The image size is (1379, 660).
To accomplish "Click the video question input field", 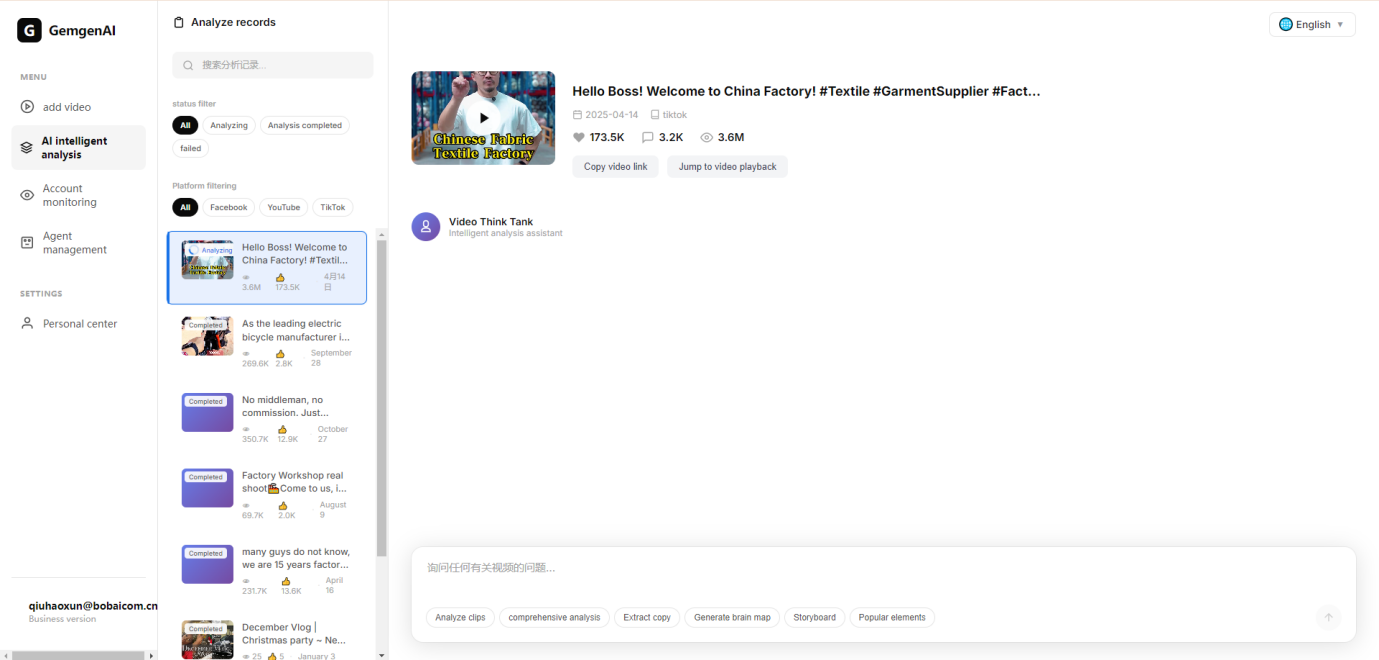I will pos(860,568).
